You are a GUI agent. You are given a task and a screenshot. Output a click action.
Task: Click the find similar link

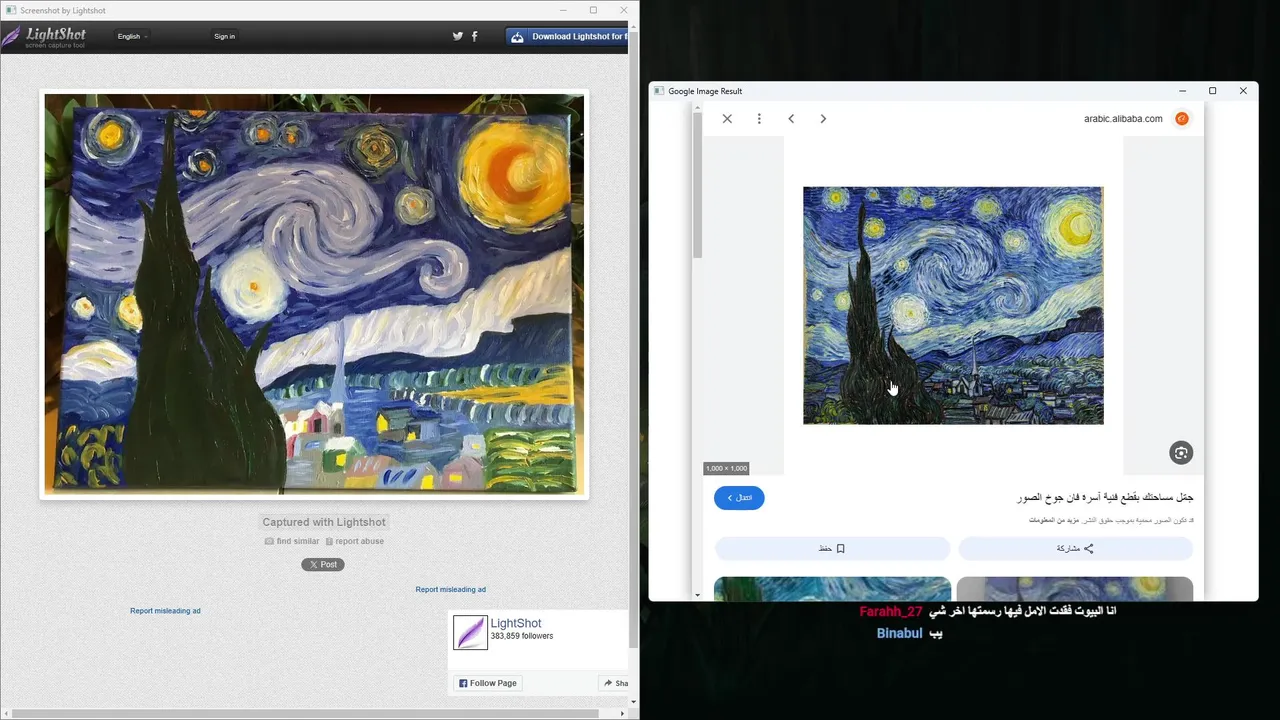point(292,541)
